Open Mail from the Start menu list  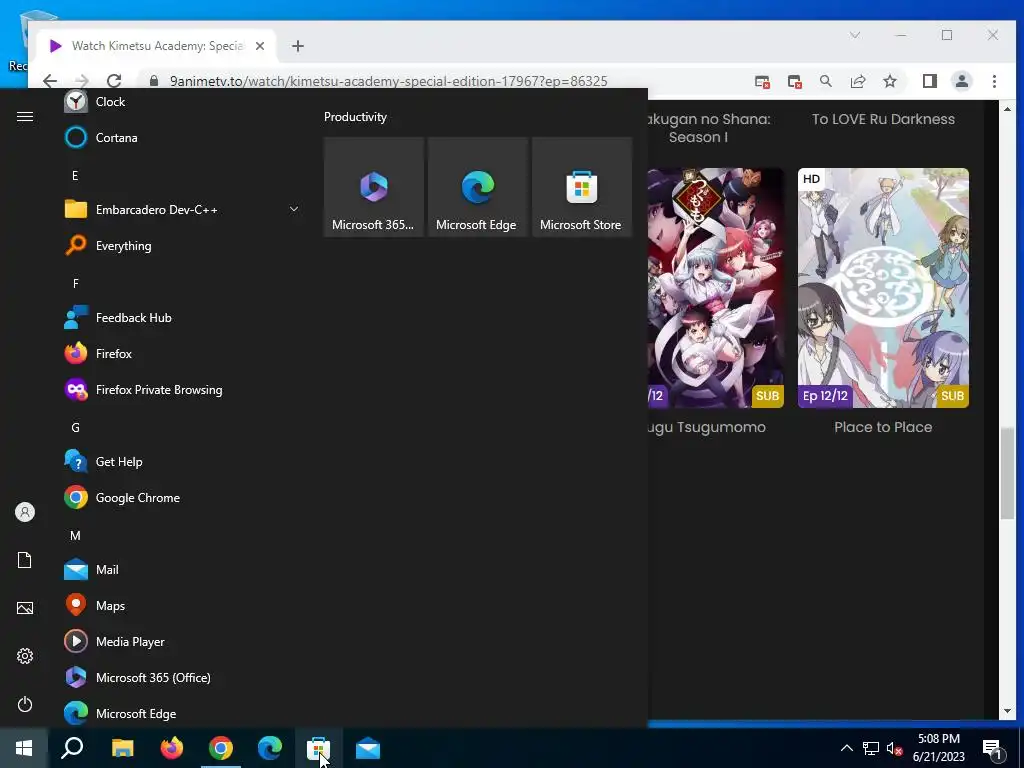(x=183, y=569)
